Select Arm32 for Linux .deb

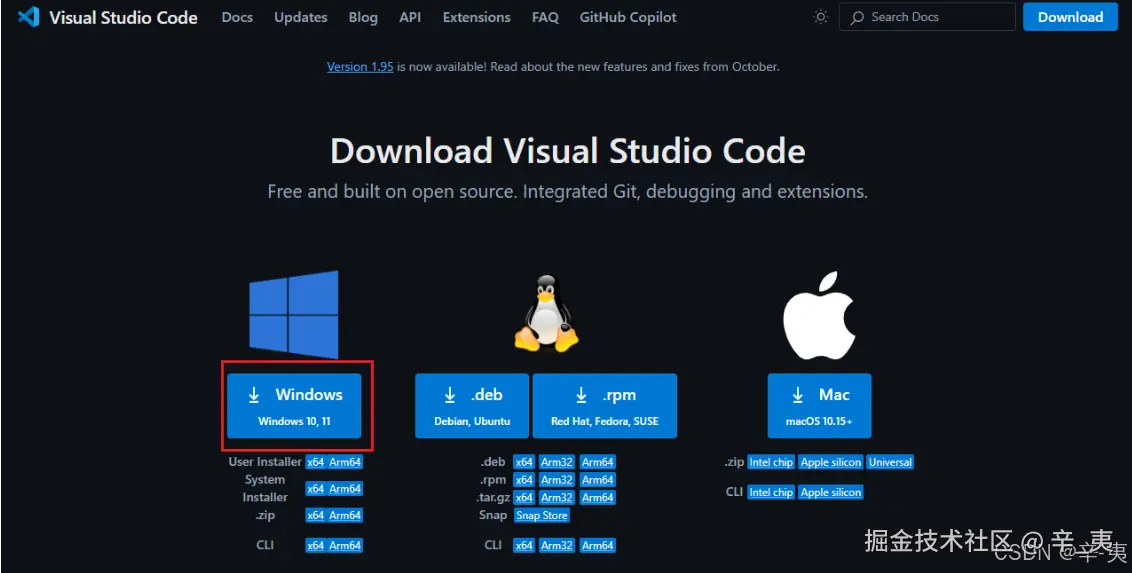(x=557, y=462)
